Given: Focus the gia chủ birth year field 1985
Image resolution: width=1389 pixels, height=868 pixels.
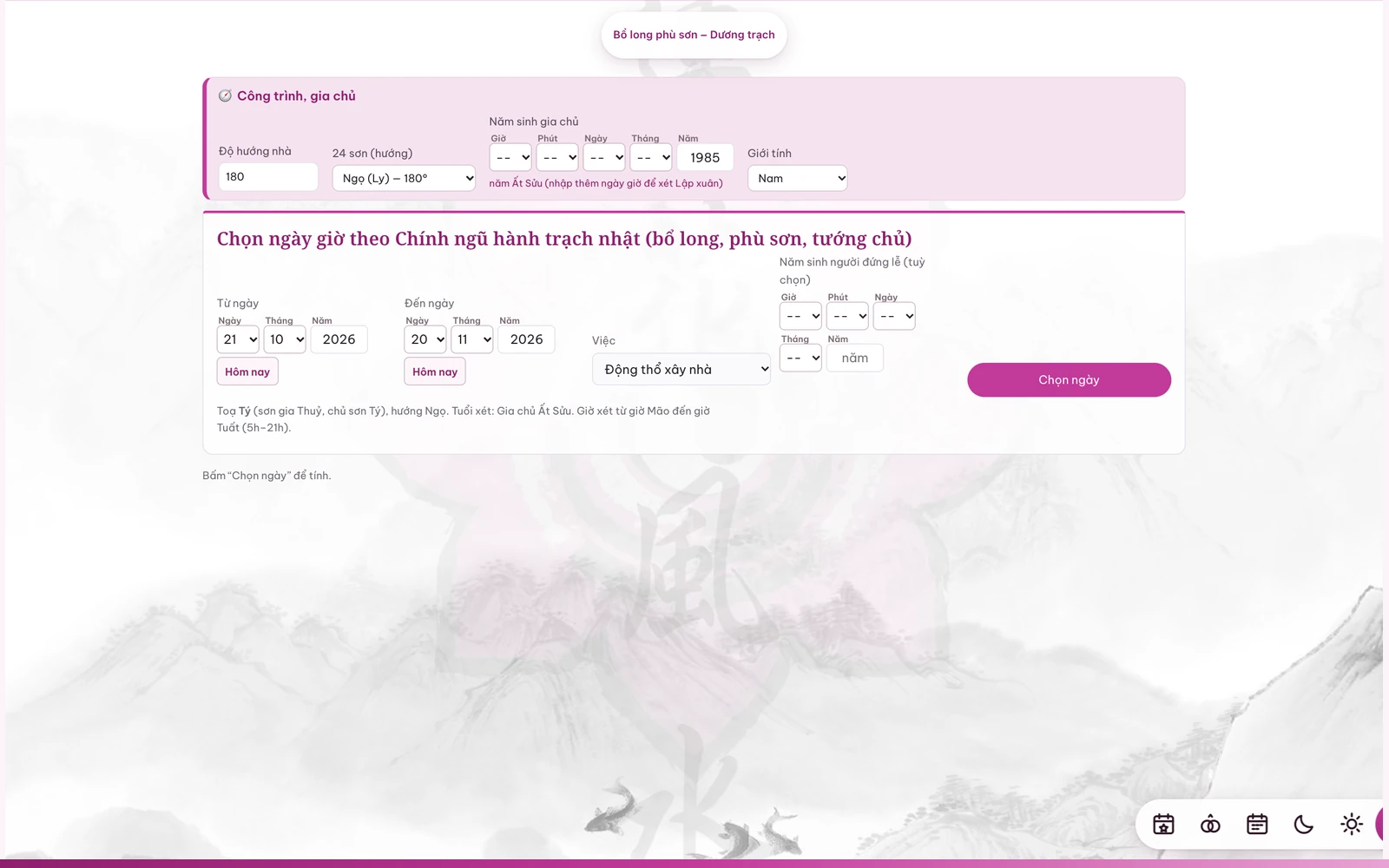Looking at the screenshot, I should point(705,157).
